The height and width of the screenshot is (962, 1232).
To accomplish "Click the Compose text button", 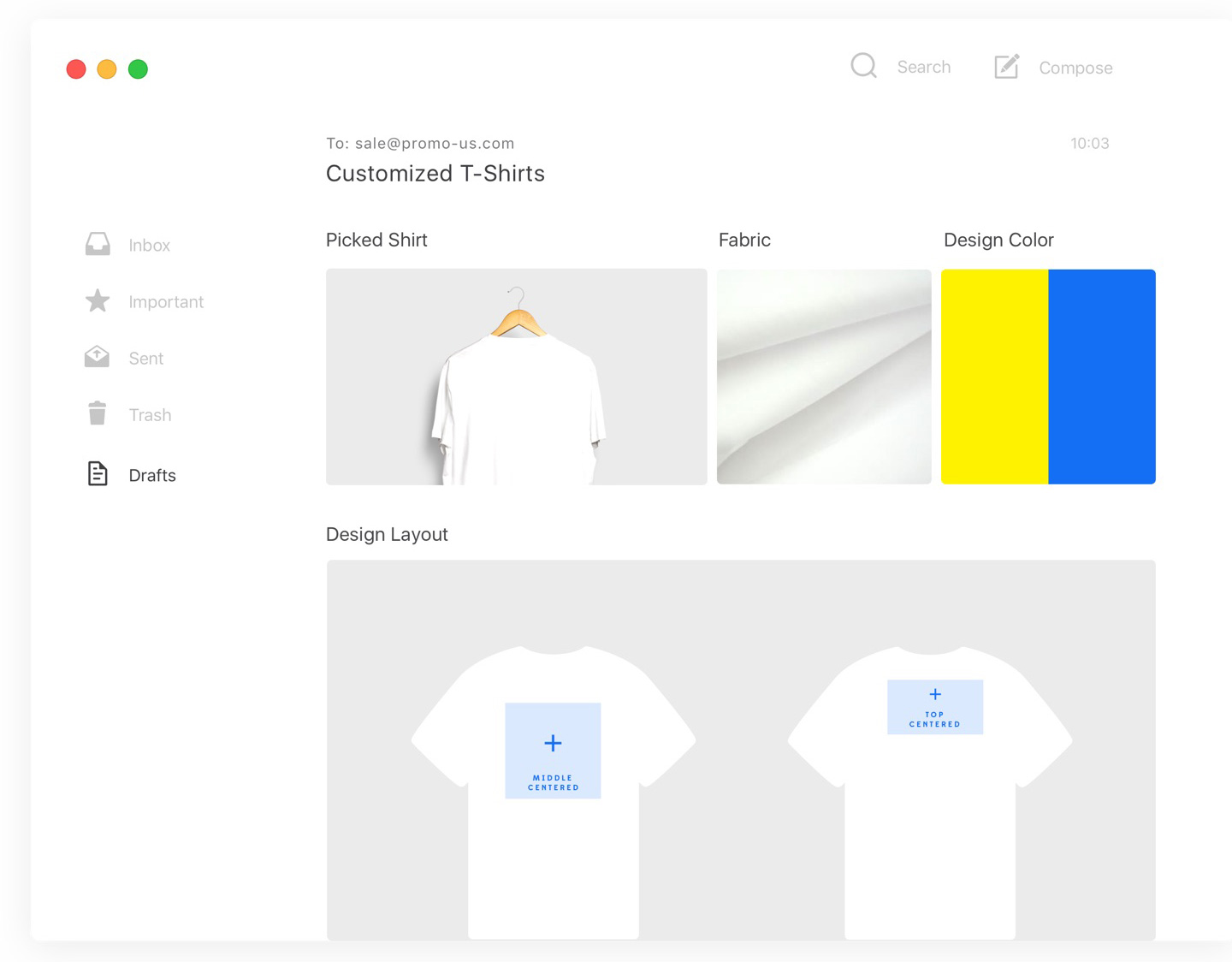I will 1075,68.
